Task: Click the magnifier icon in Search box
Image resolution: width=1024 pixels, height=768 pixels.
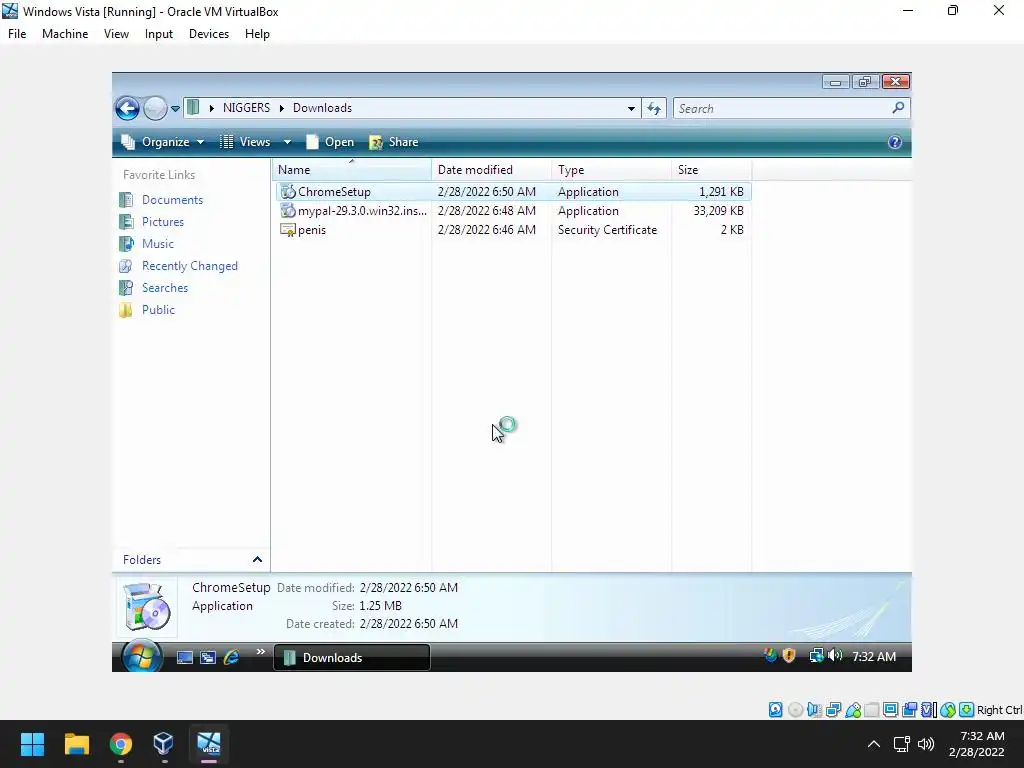Action: tap(898, 108)
